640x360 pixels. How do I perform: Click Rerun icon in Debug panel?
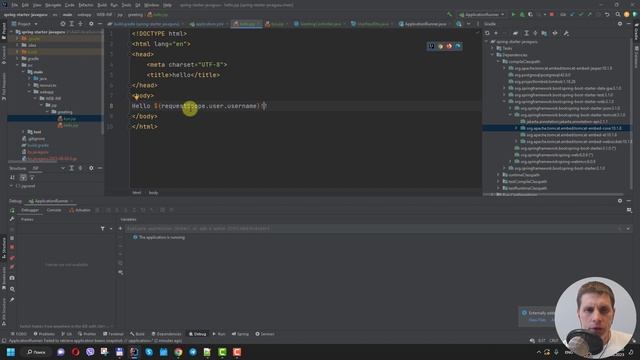click(x=12, y=210)
